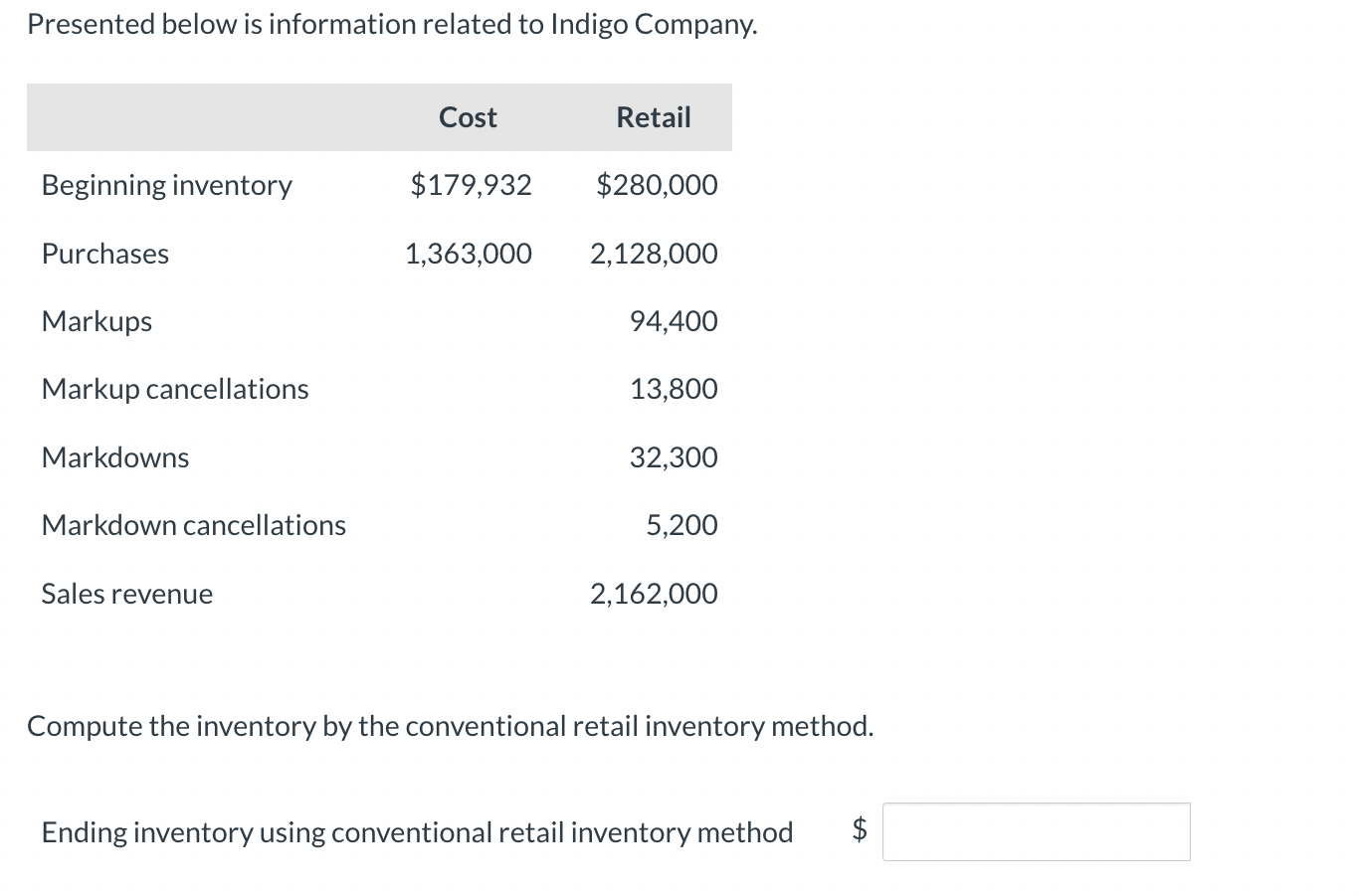Click the Purchases row label
The width and height of the screenshot is (1359, 896).
[104, 254]
